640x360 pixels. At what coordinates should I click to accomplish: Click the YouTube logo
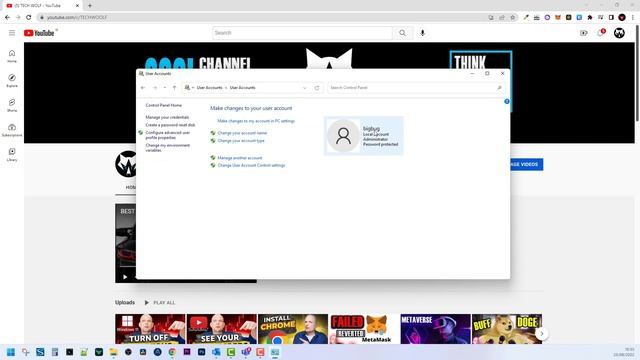(x=39, y=33)
